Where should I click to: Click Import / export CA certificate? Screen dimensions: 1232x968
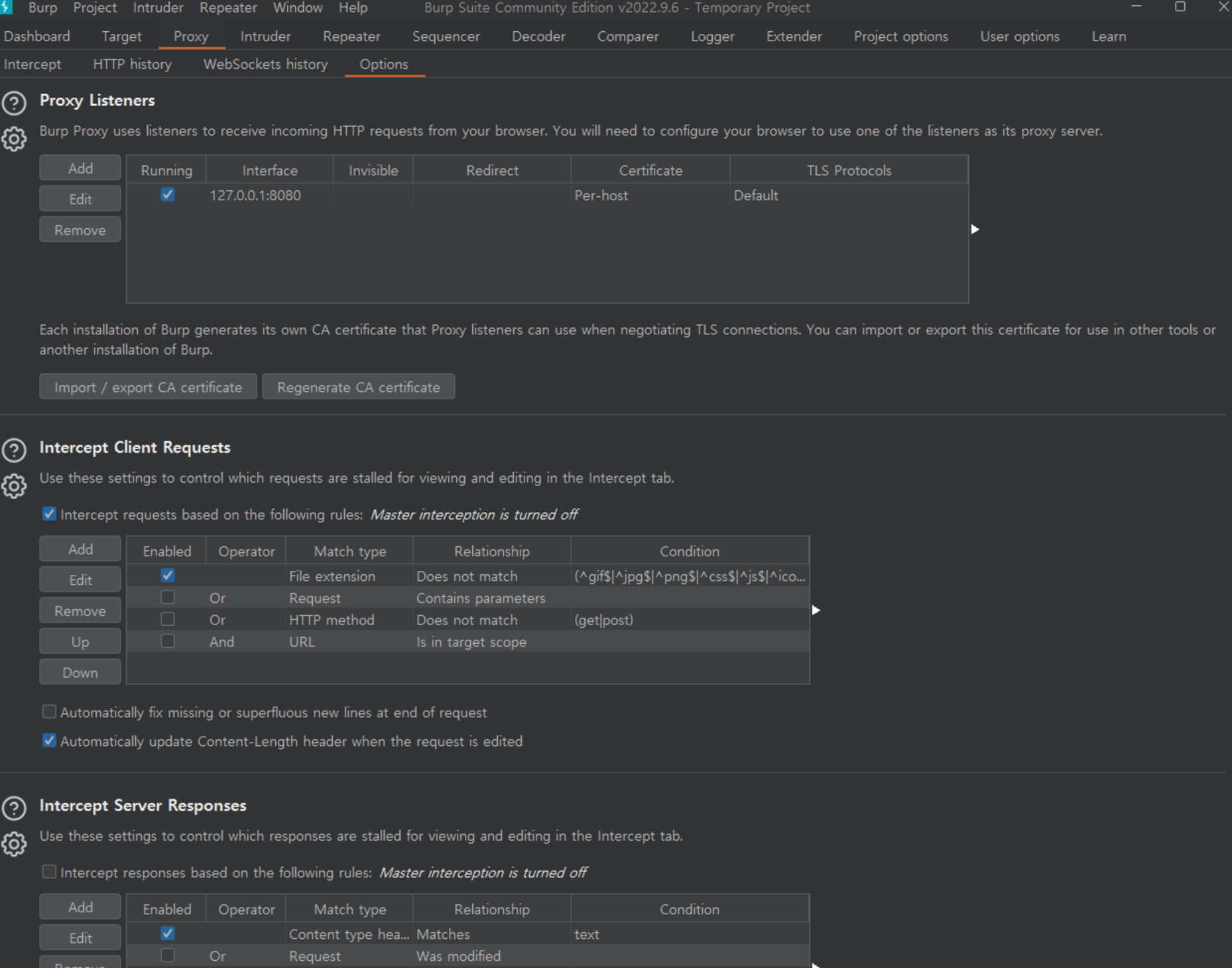click(148, 387)
